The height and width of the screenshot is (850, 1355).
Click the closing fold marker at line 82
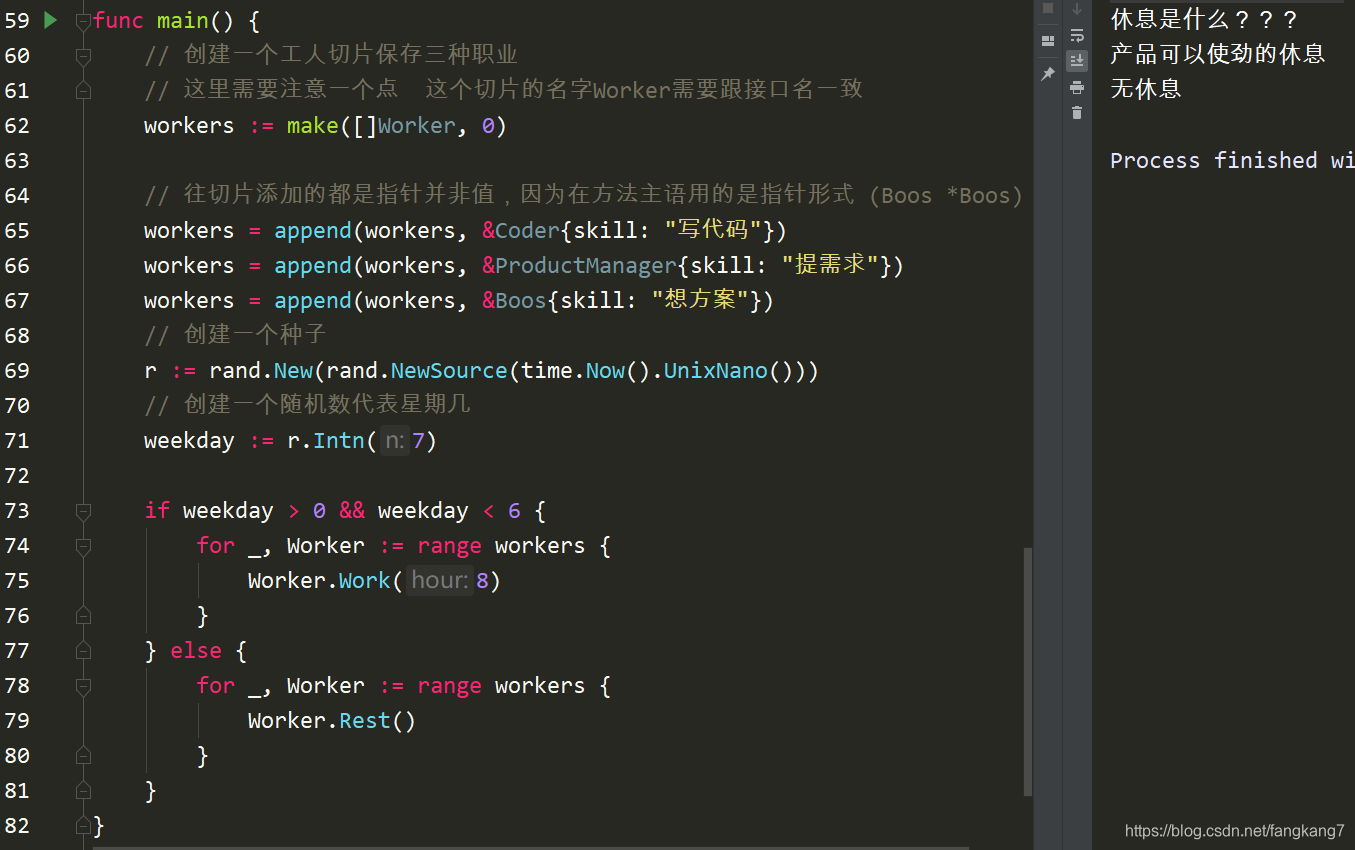pyautogui.click(x=84, y=826)
